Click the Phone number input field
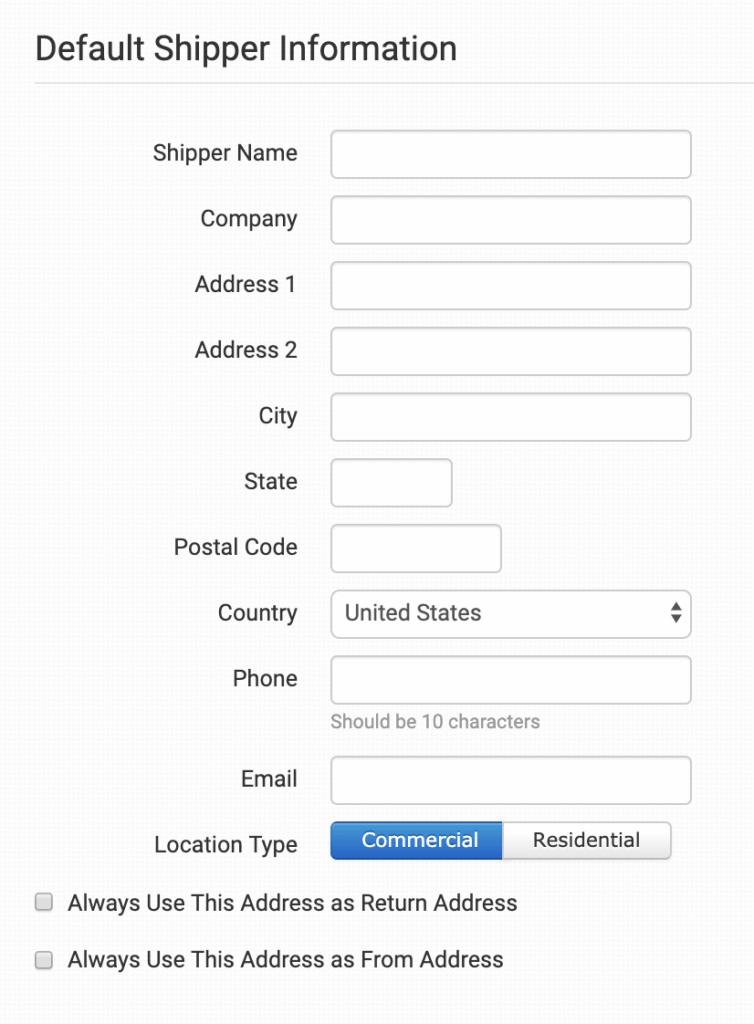This screenshot has height=1024, width=754. point(510,680)
